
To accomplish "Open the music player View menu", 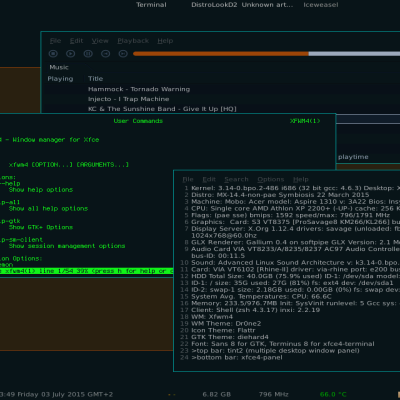I will coord(100,41).
